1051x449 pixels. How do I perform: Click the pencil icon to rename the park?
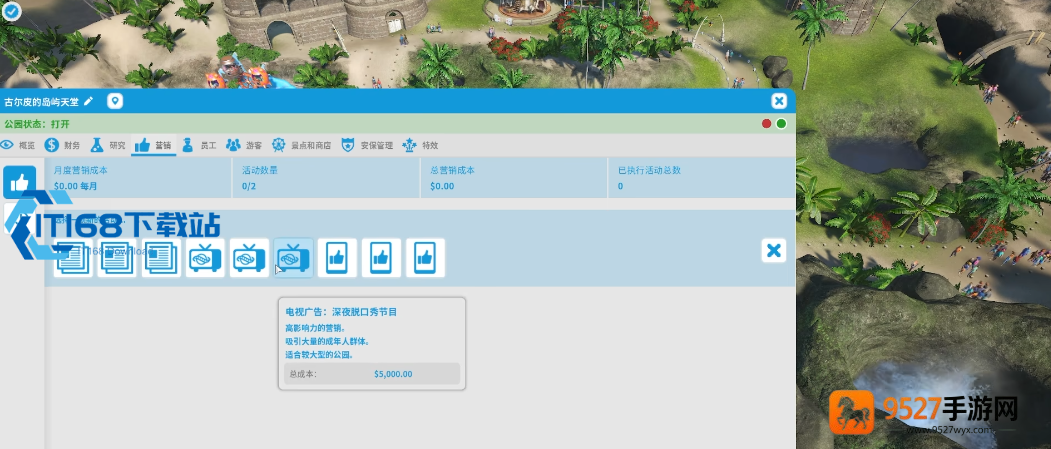(88, 101)
